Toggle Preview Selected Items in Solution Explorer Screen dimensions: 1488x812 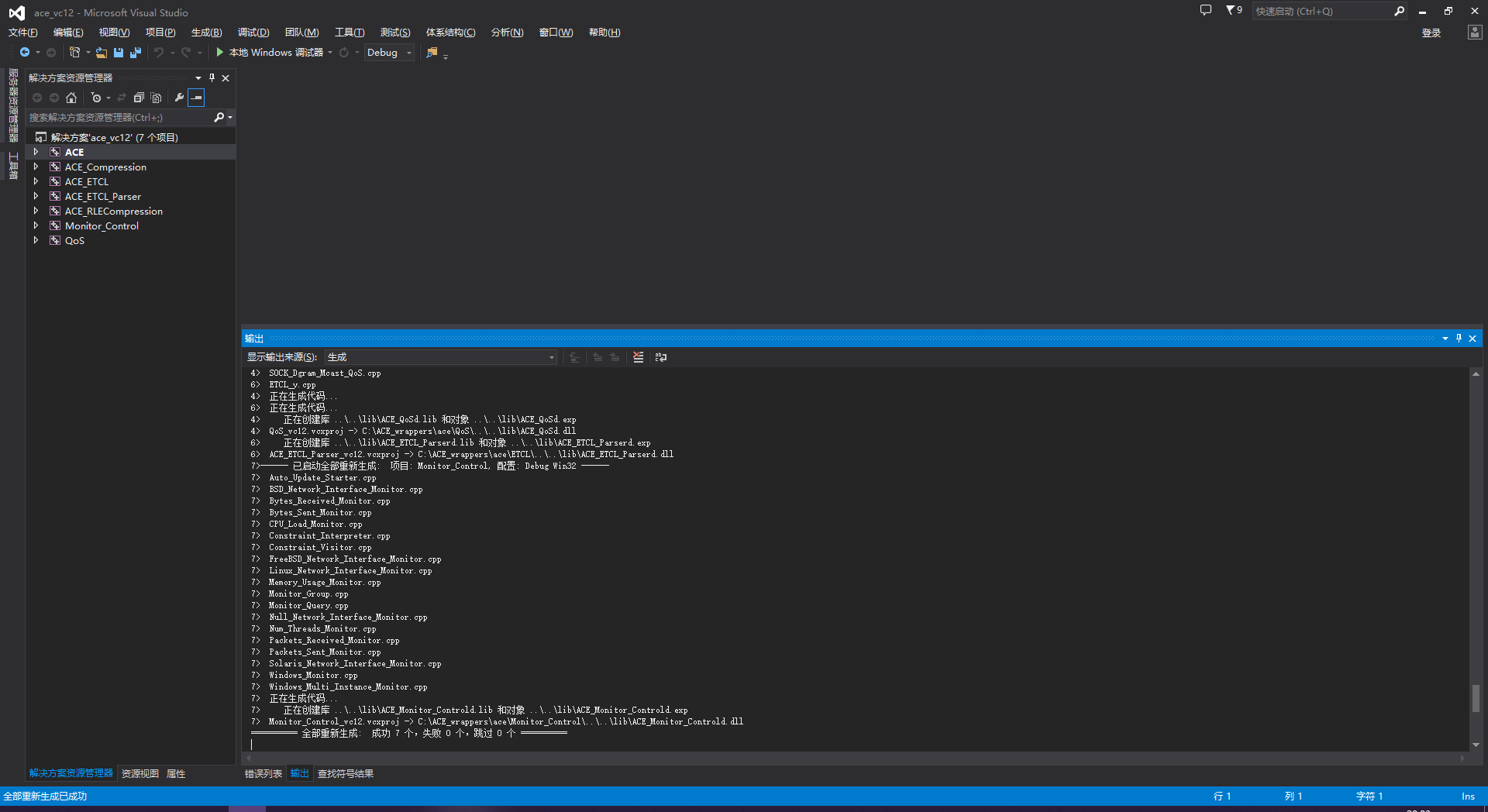196,98
